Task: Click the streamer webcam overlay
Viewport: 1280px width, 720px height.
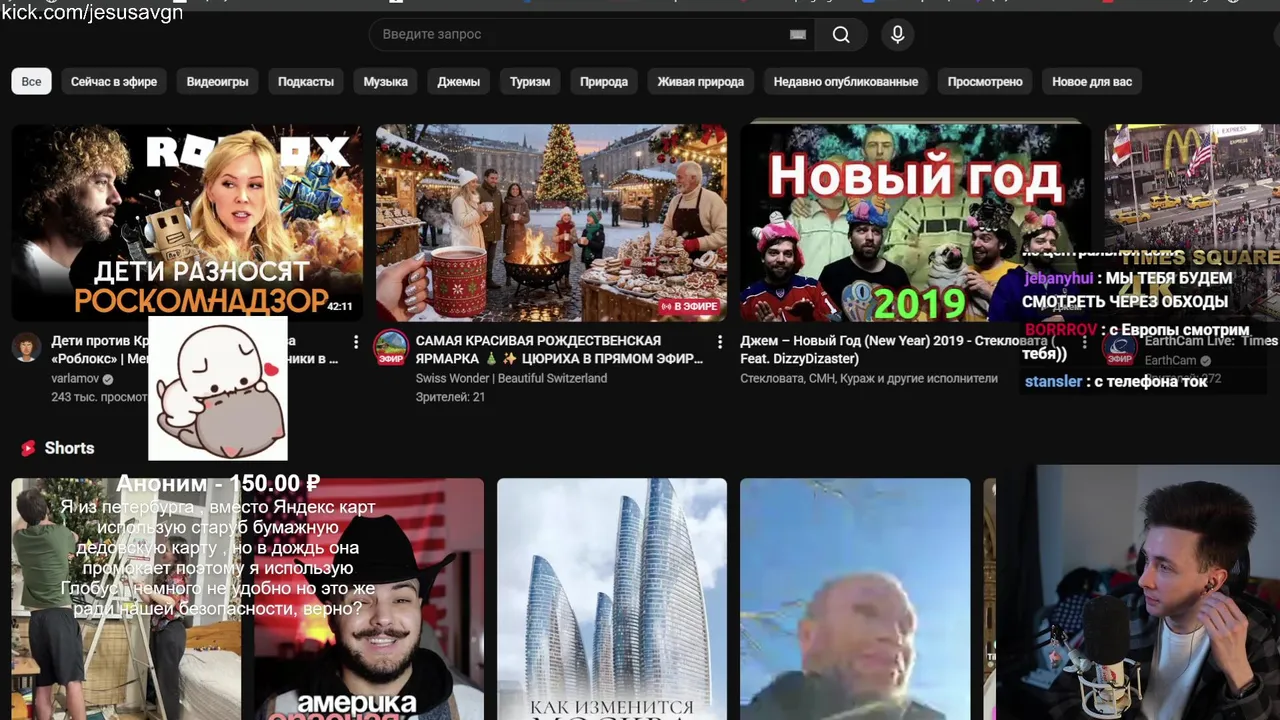Action: (x=1140, y=592)
